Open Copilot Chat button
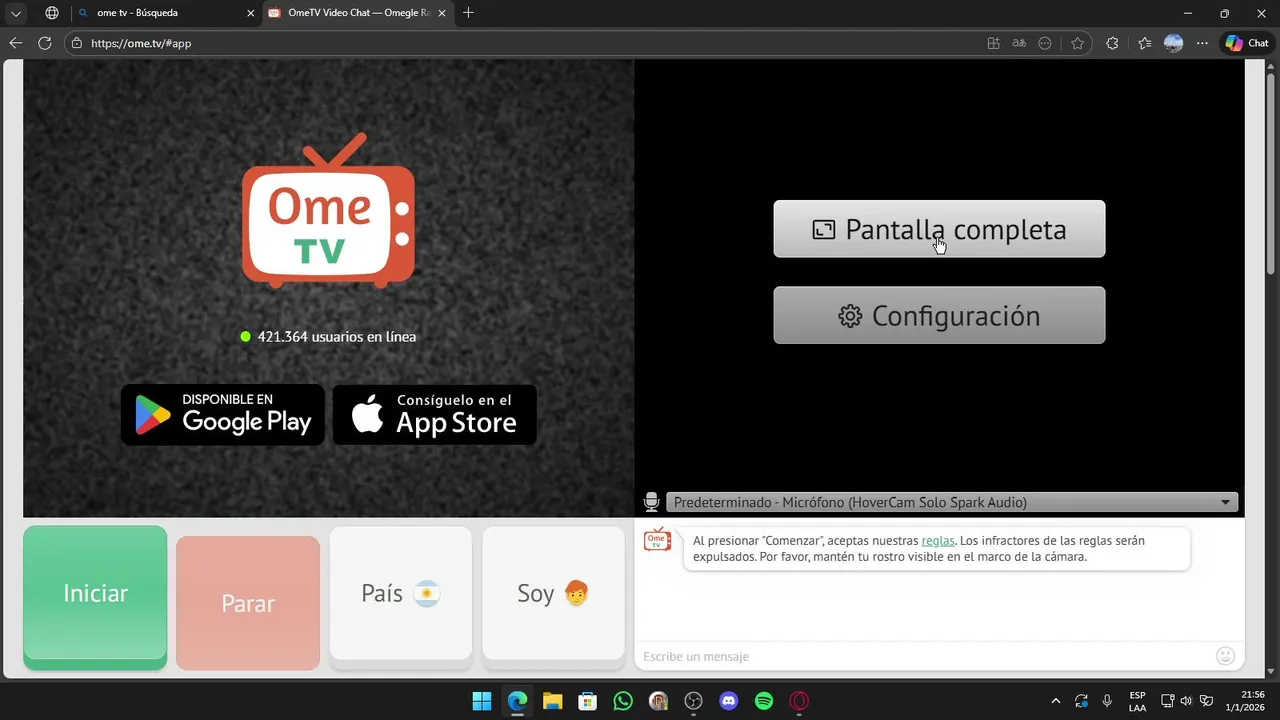The width and height of the screenshot is (1280, 720). pos(1247,43)
